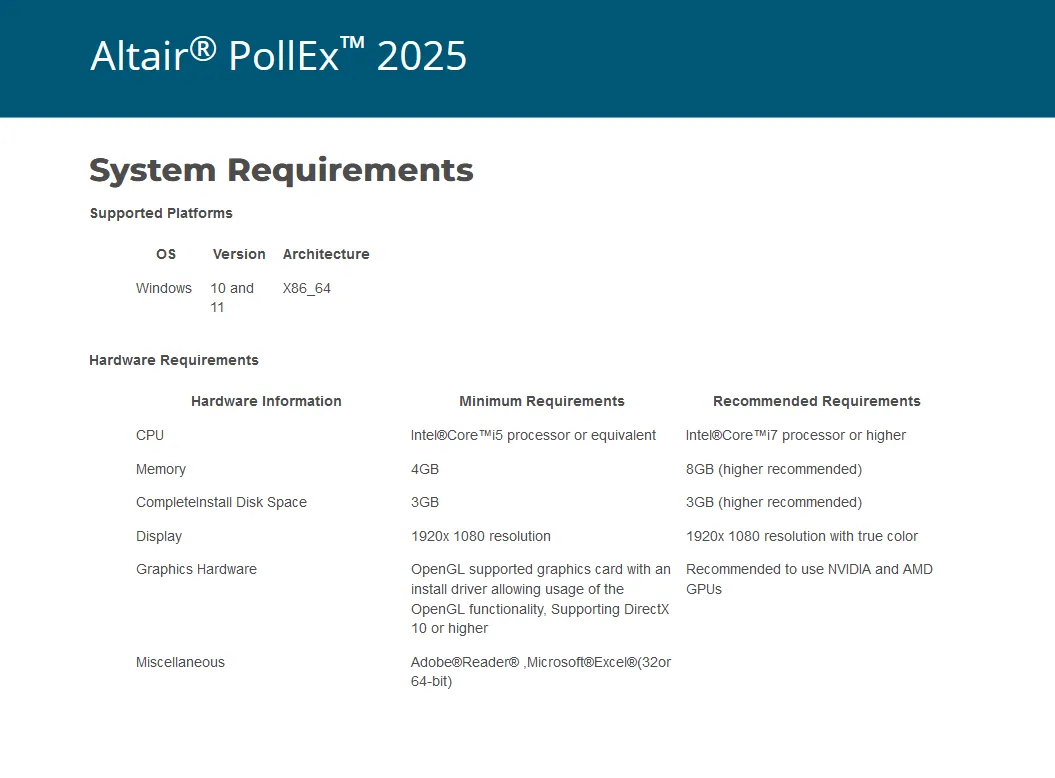
Task: Select the Windows cell
Action: [163, 288]
